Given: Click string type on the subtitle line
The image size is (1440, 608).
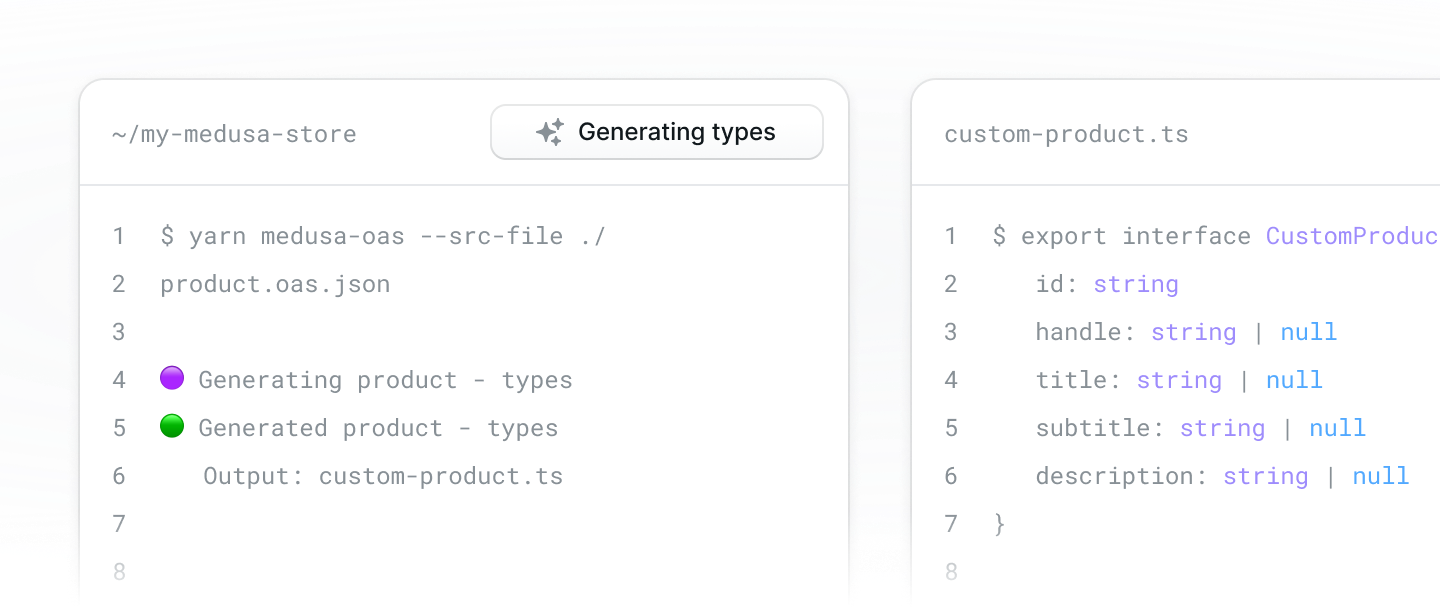Looking at the screenshot, I should (1222, 428).
